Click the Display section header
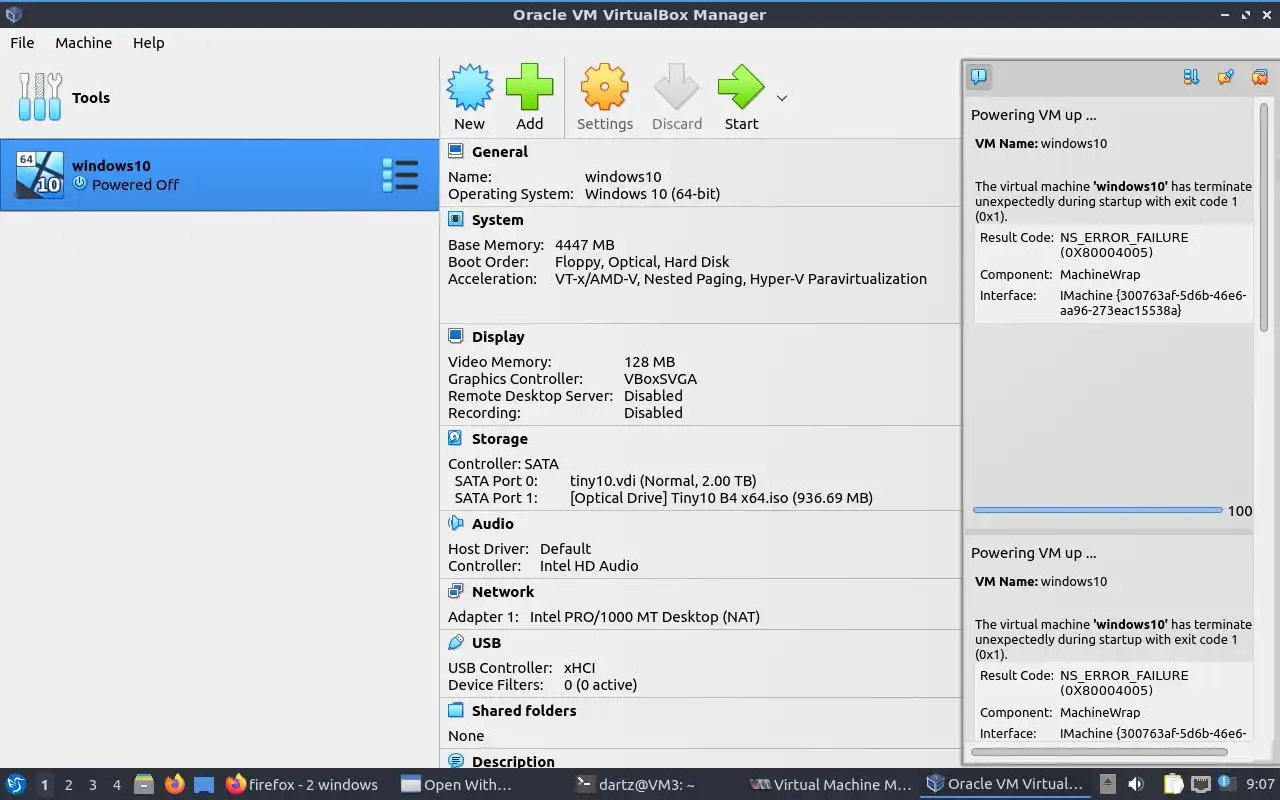This screenshot has width=1280, height=800. tap(498, 337)
